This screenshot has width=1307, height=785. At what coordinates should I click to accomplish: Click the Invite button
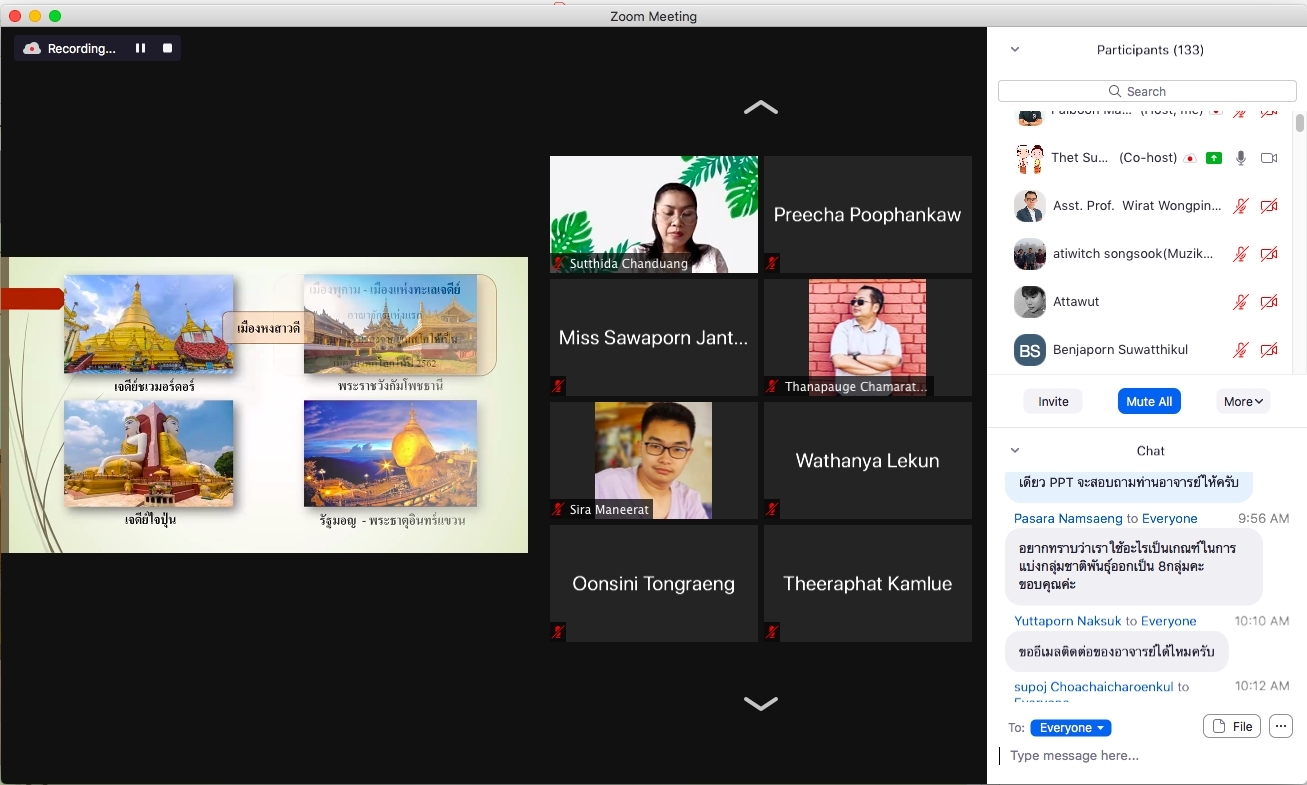coord(1053,401)
